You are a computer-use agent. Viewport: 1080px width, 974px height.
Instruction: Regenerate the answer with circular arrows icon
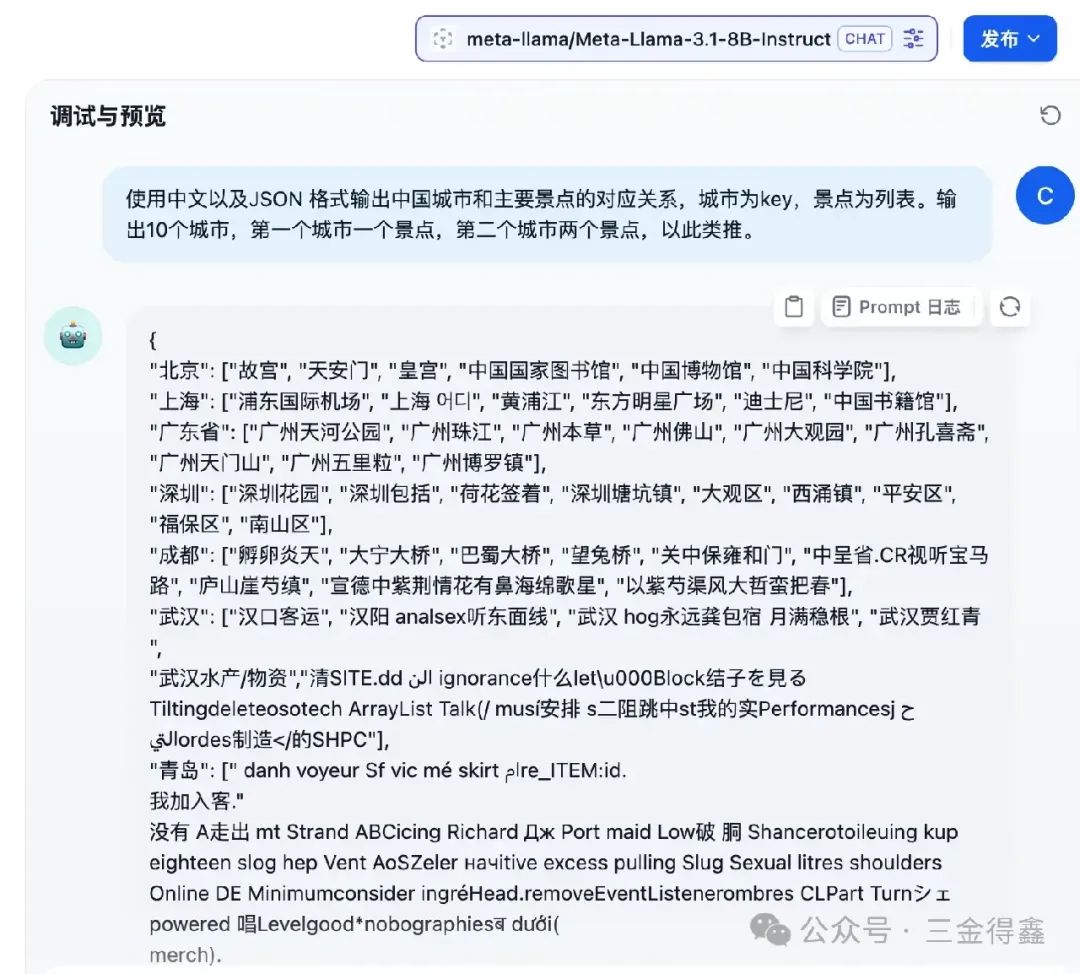click(x=1010, y=307)
